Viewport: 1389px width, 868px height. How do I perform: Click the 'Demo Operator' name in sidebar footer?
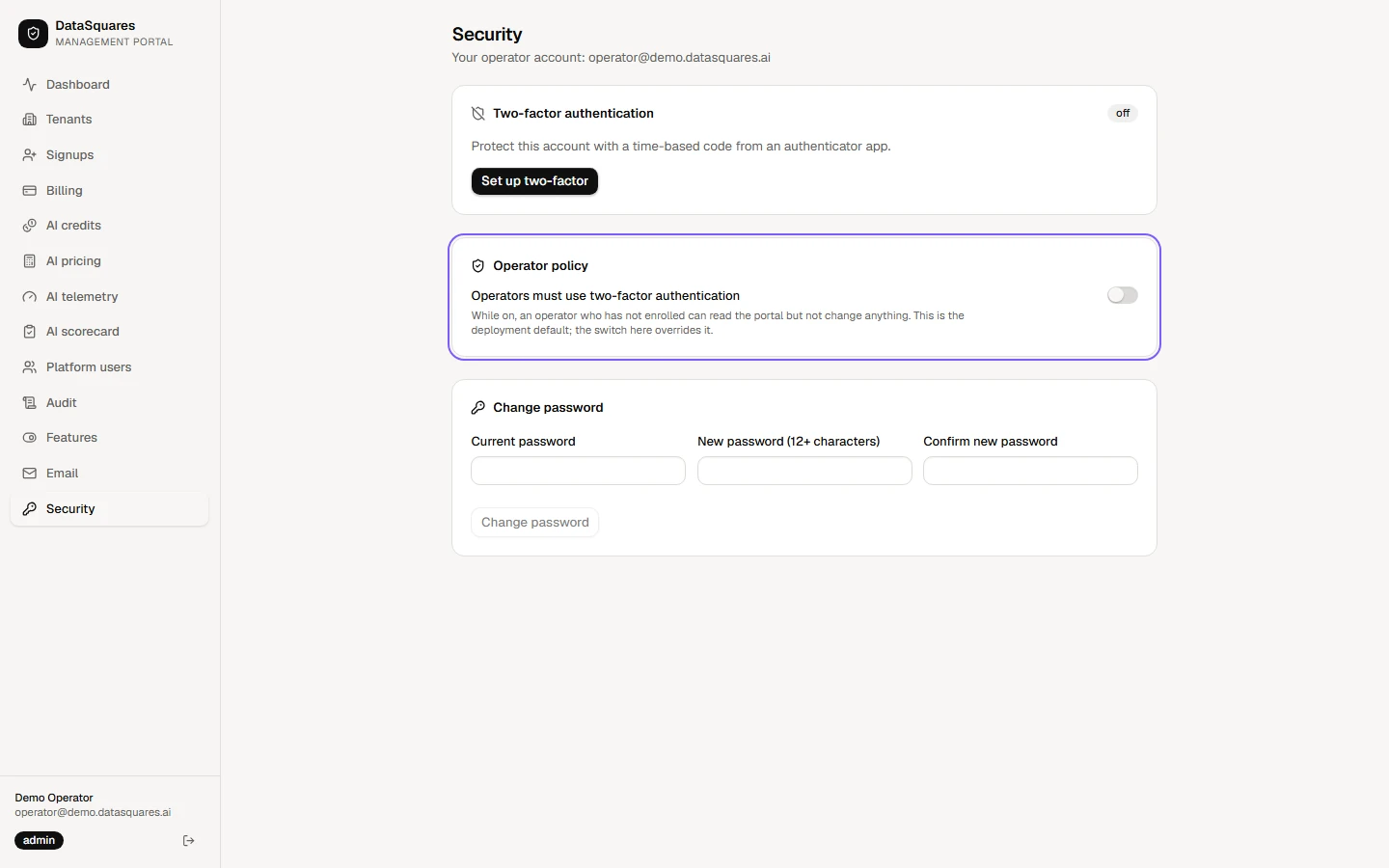tap(54, 798)
